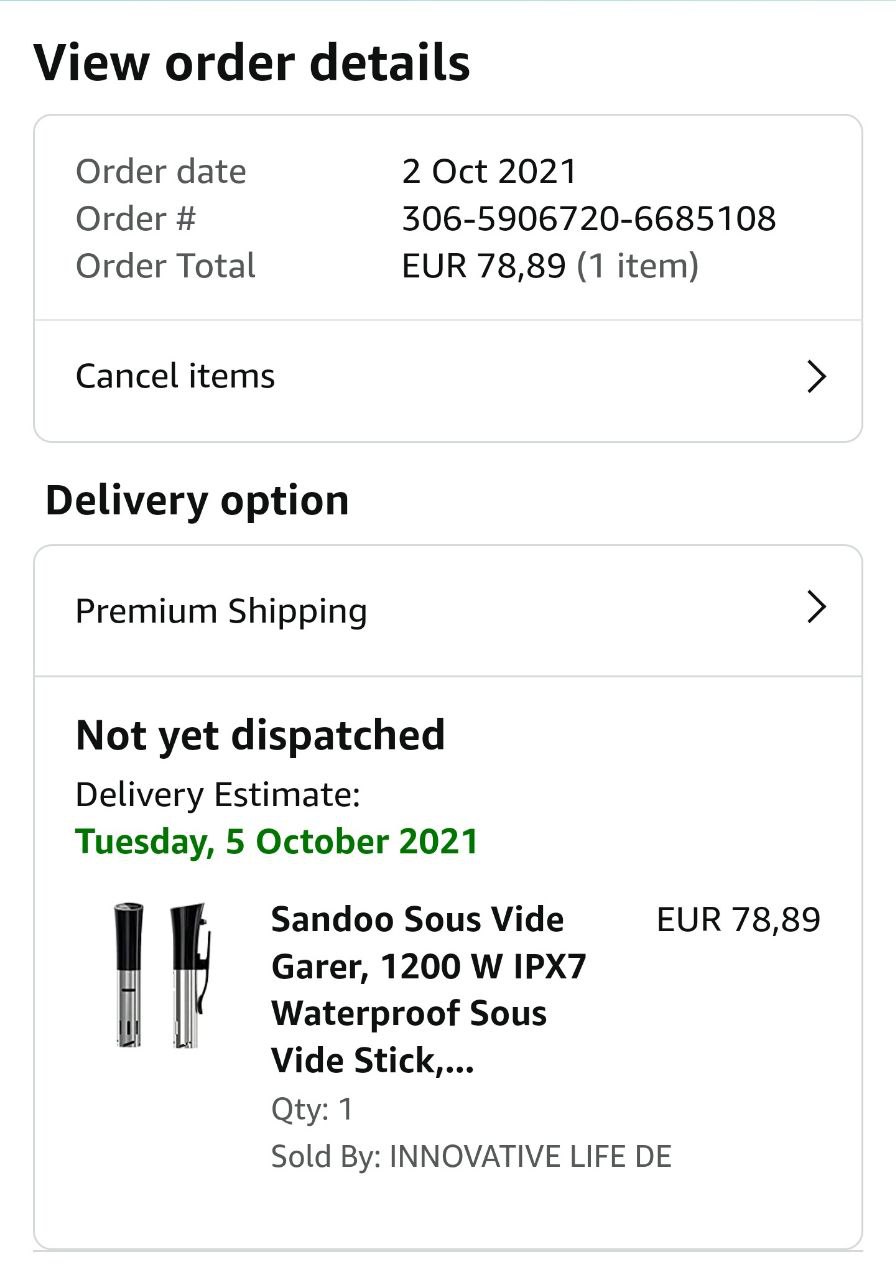Click the Cancel items row text
The image size is (896, 1280).
click(175, 377)
